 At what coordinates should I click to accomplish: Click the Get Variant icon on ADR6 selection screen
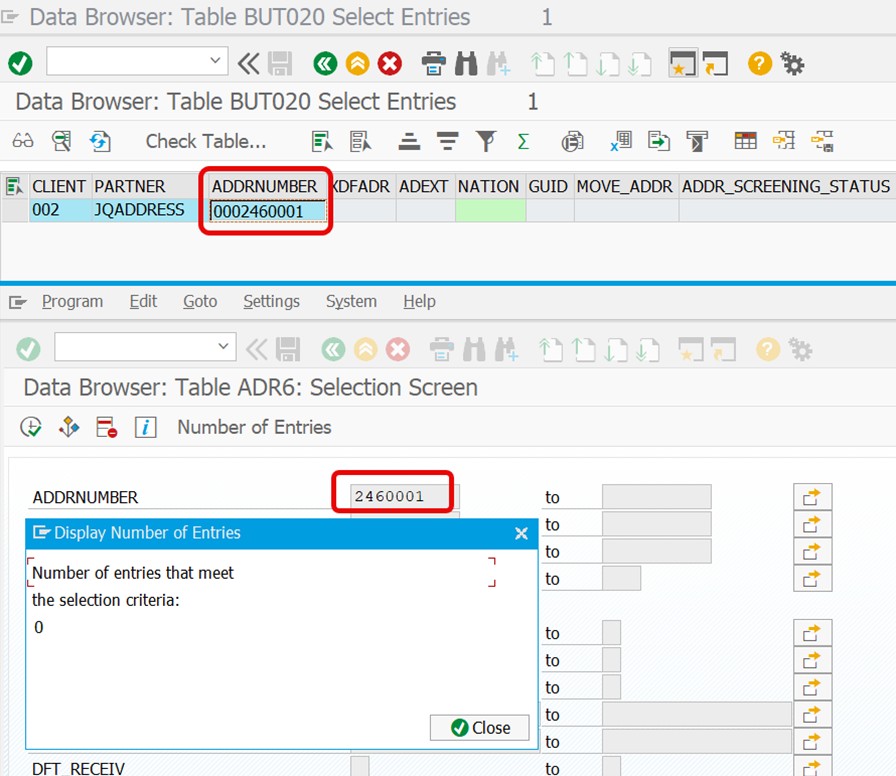coord(69,427)
